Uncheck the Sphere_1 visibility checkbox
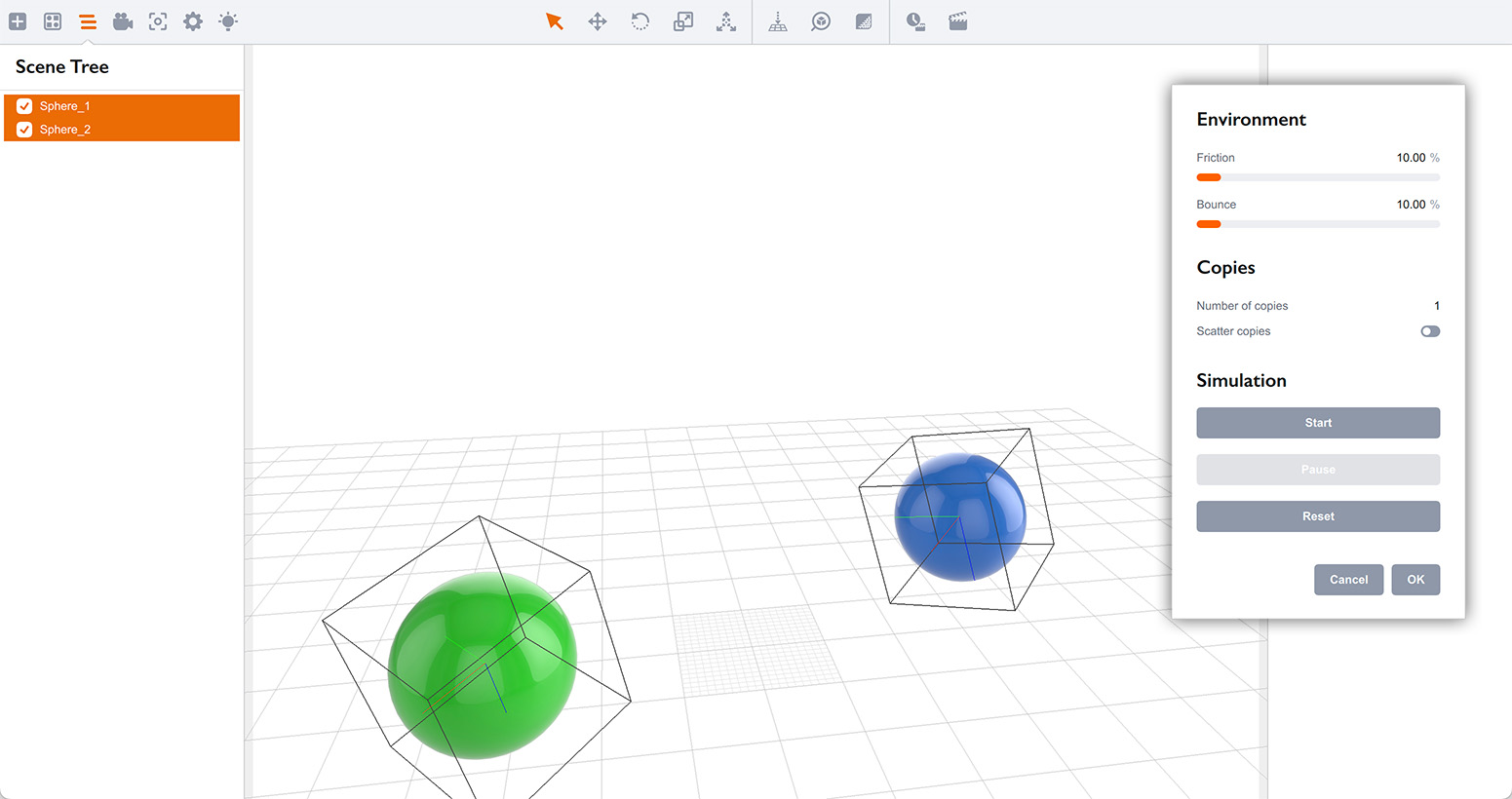1512x799 pixels. click(23, 105)
